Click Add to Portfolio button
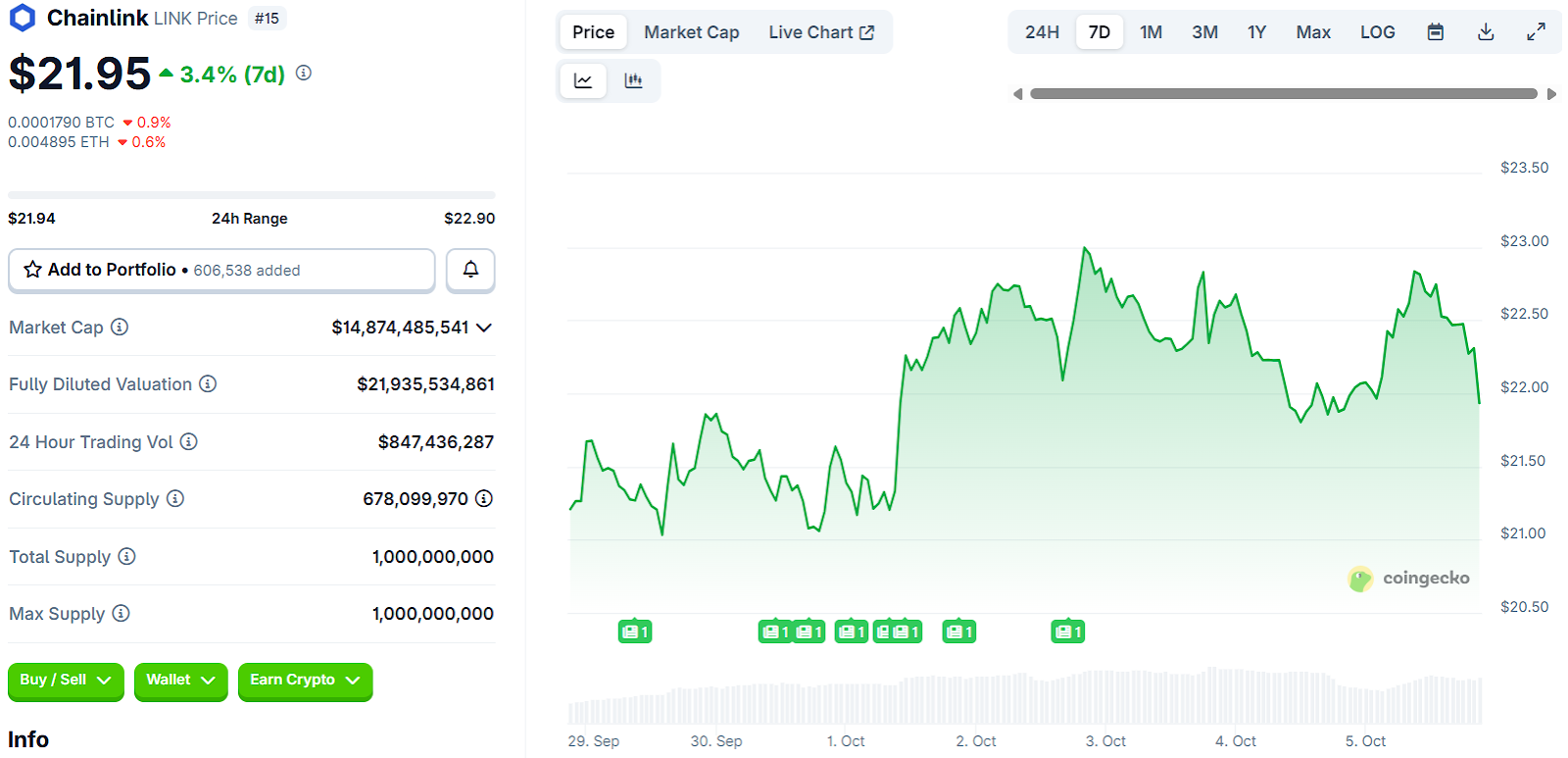The width and height of the screenshot is (1568, 758). [221, 270]
